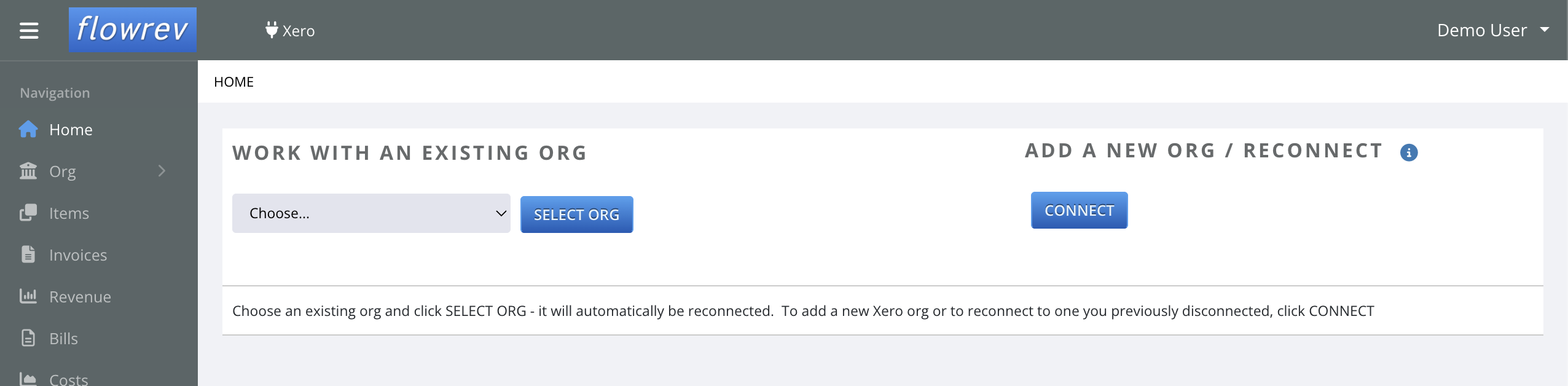This screenshot has height=386, width=1568.
Task: Click the flowrev logo
Action: coord(133,30)
